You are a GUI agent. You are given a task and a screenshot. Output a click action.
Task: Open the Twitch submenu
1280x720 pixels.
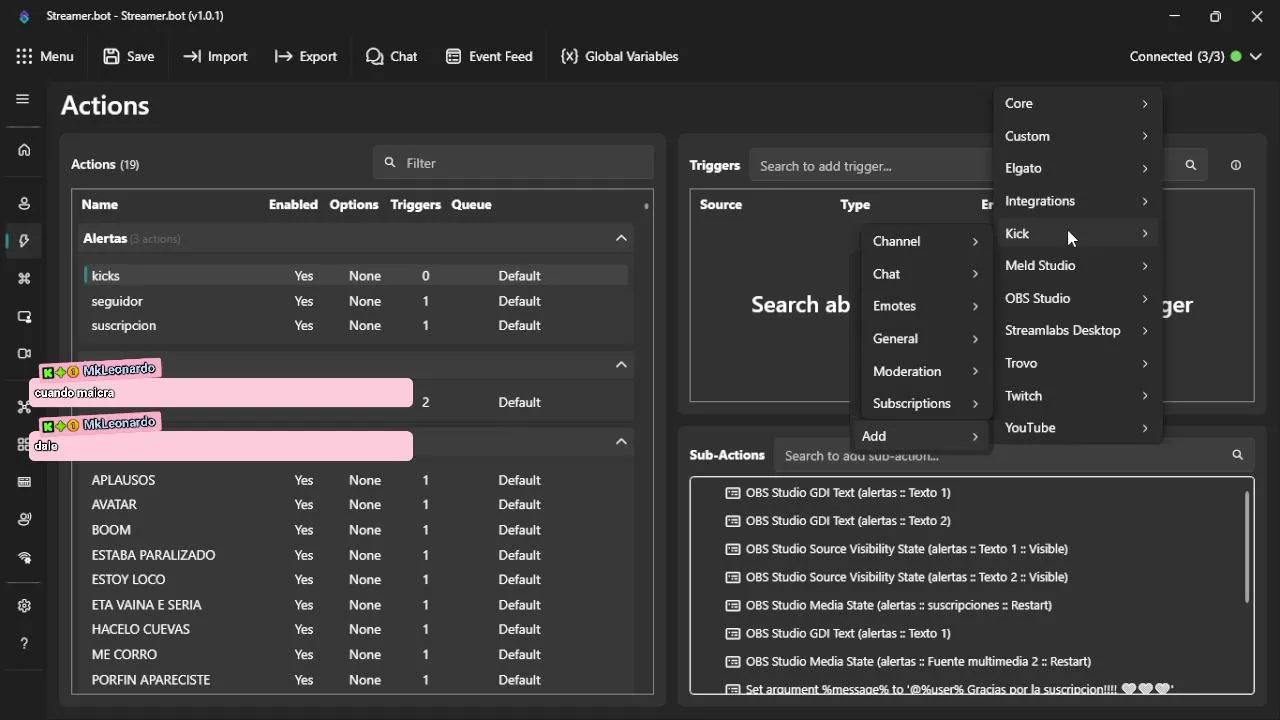(x=1077, y=396)
